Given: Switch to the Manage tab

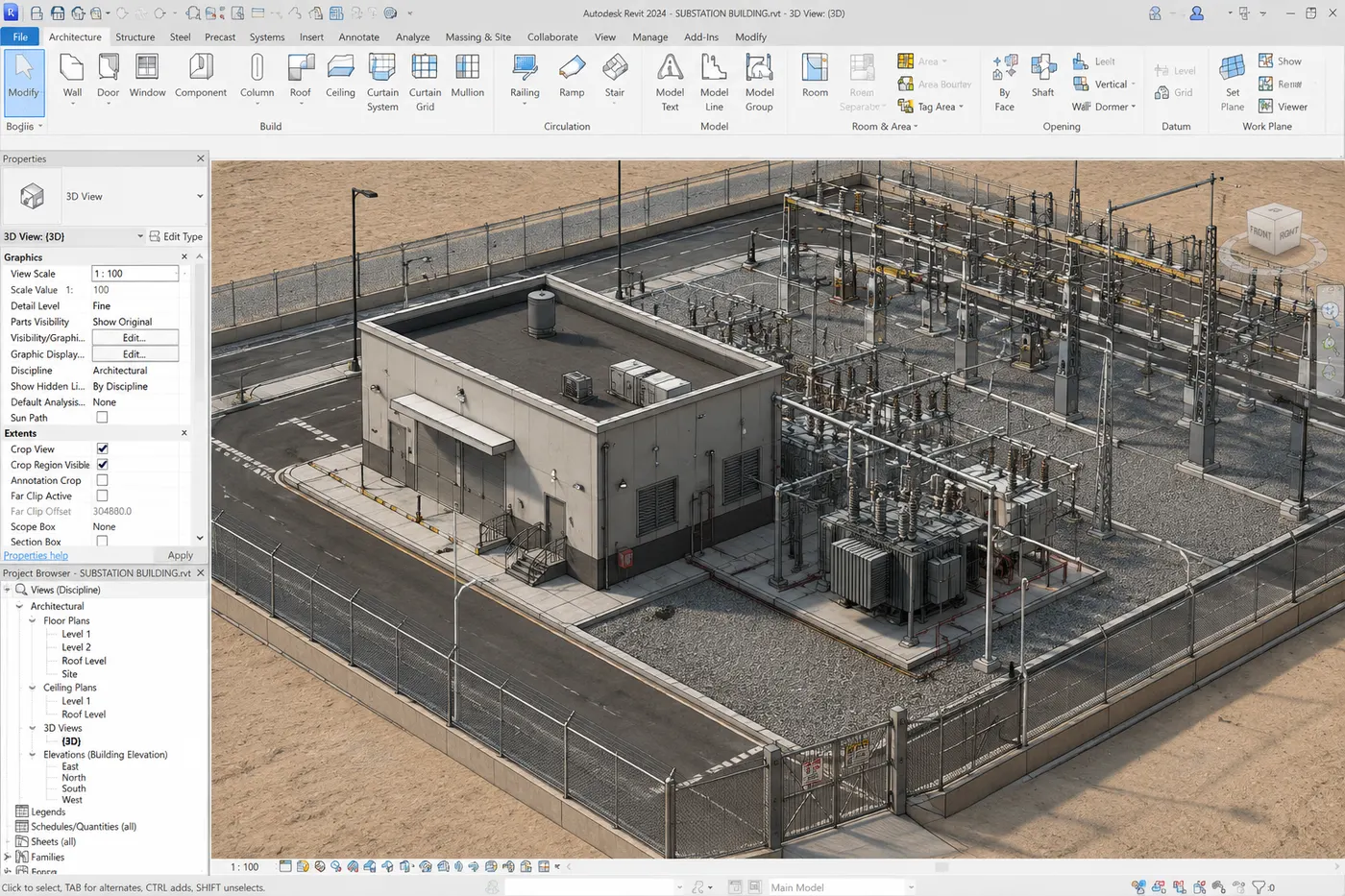Looking at the screenshot, I should pyautogui.click(x=649, y=36).
